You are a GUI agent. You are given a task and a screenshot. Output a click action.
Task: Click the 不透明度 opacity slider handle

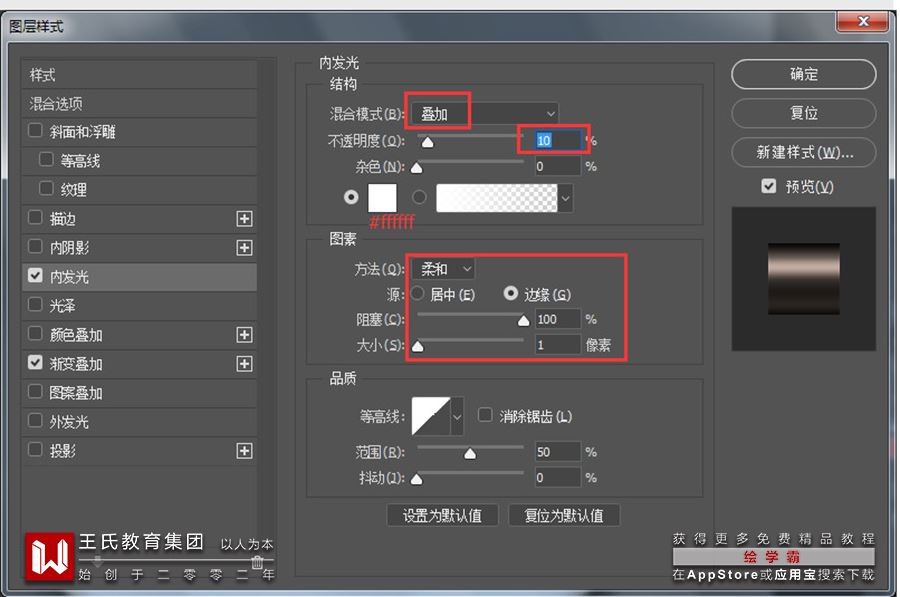click(428, 142)
